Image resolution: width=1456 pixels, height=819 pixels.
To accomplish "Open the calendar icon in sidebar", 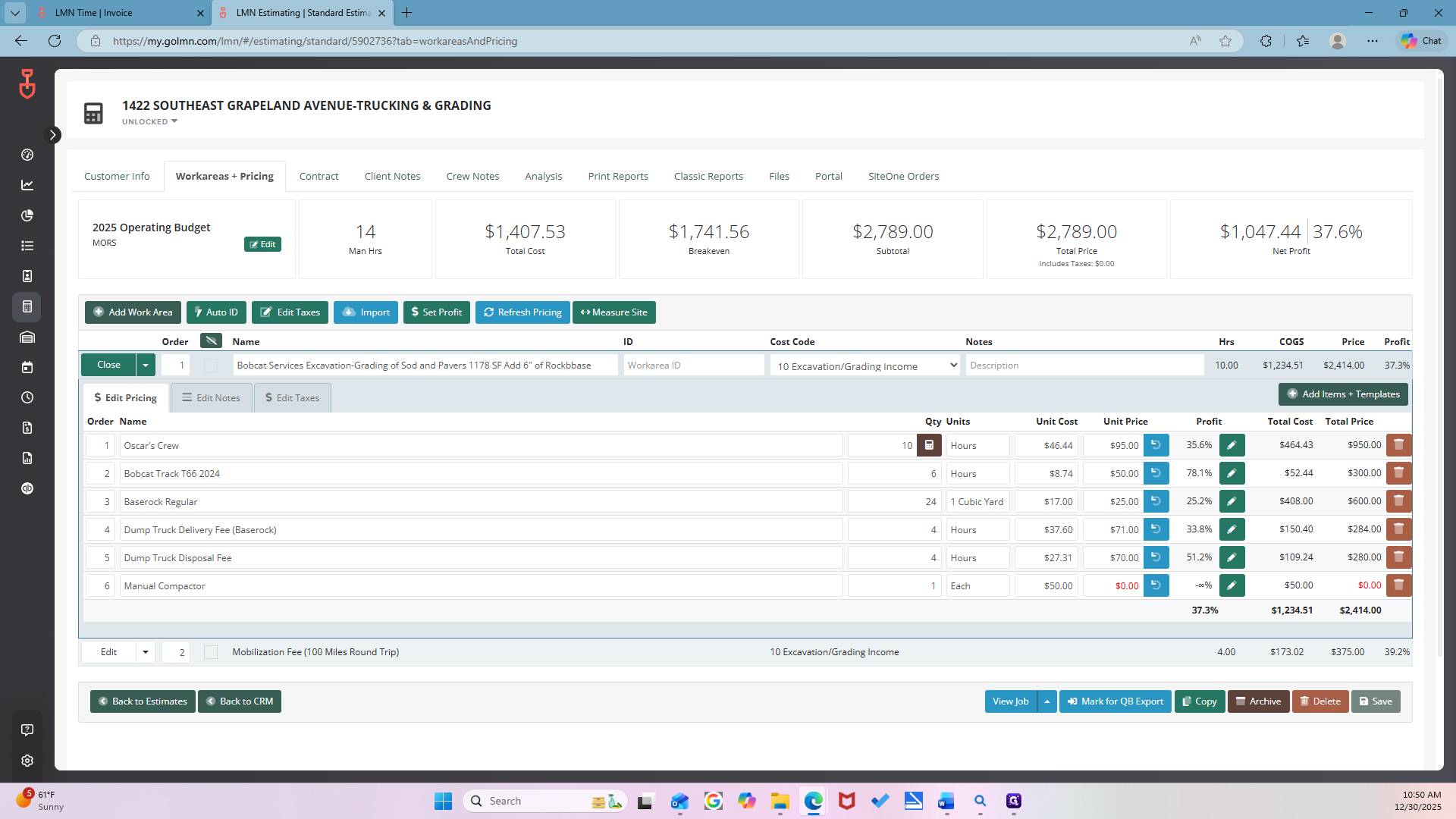I will pyautogui.click(x=27, y=367).
